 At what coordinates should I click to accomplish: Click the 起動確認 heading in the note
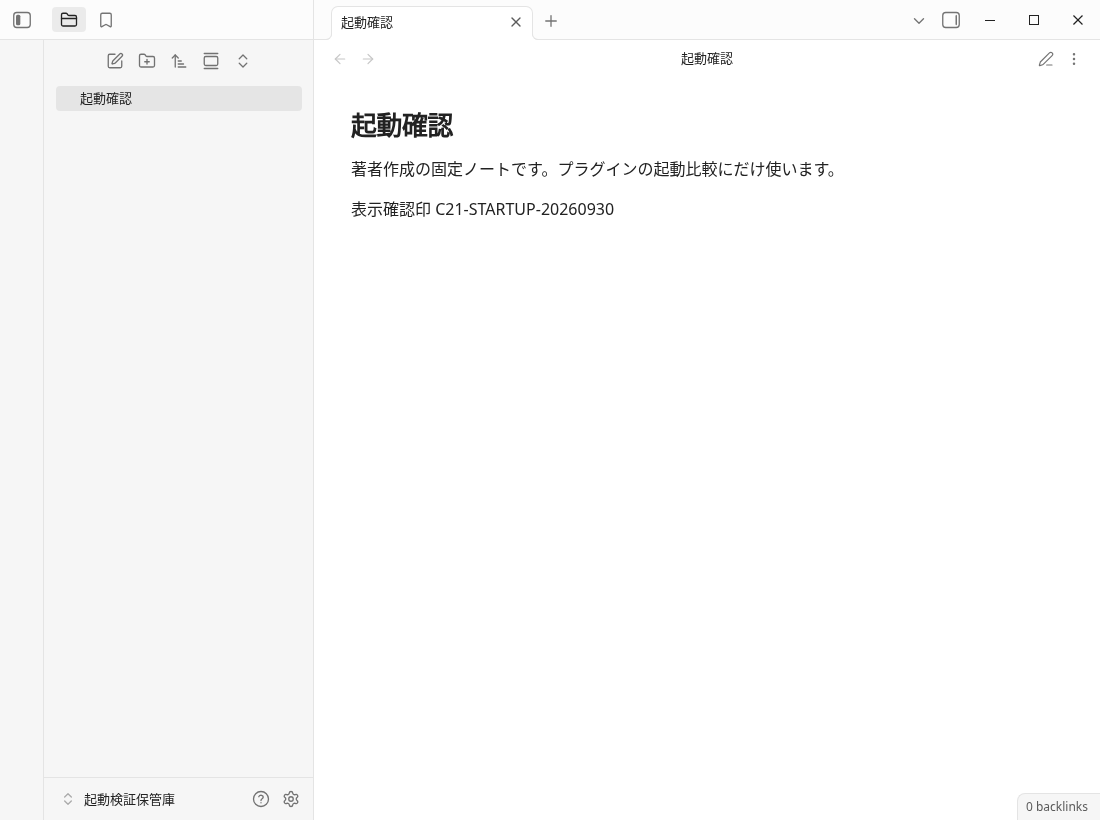(x=402, y=126)
